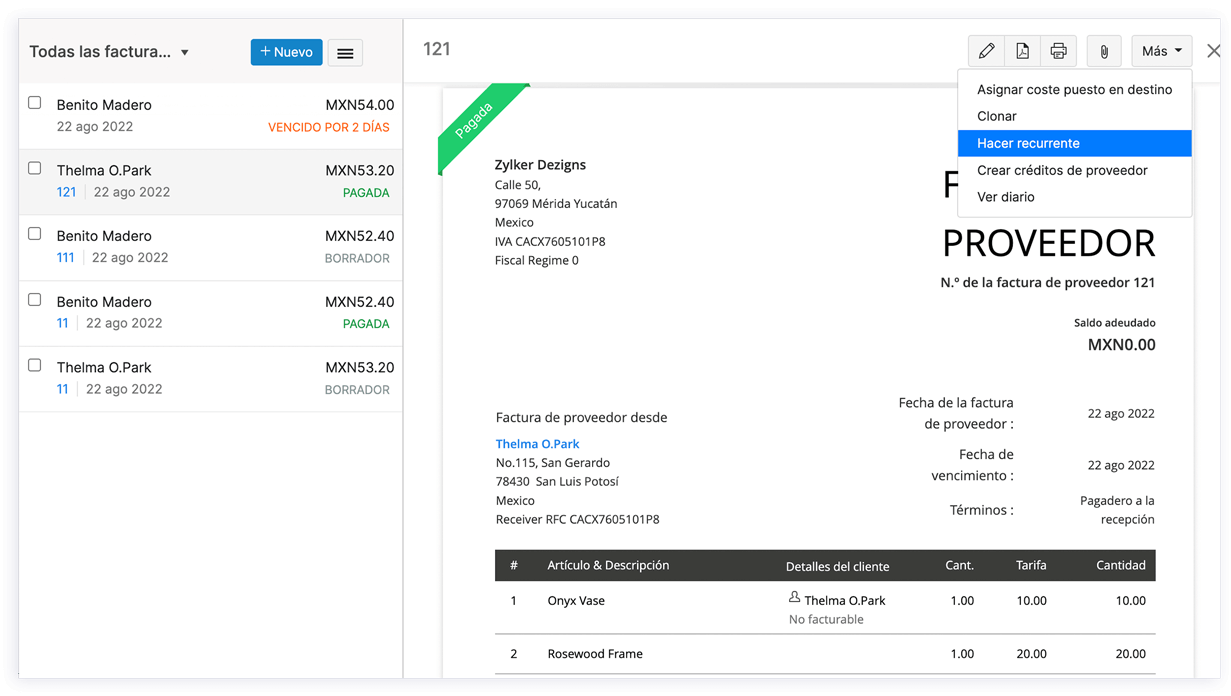This screenshot has width=1231, height=696.
Task: Open Ver diario from the menu
Action: [1006, 197]
